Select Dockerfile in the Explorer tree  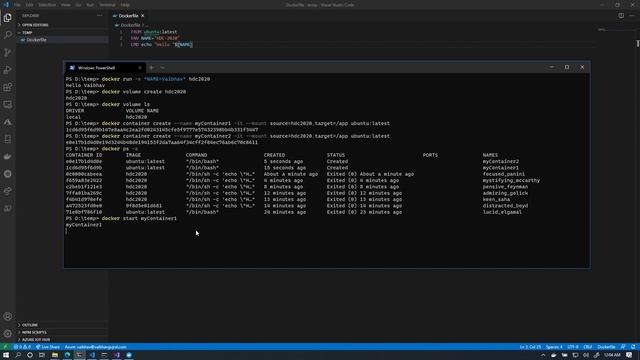pos(62,40)
